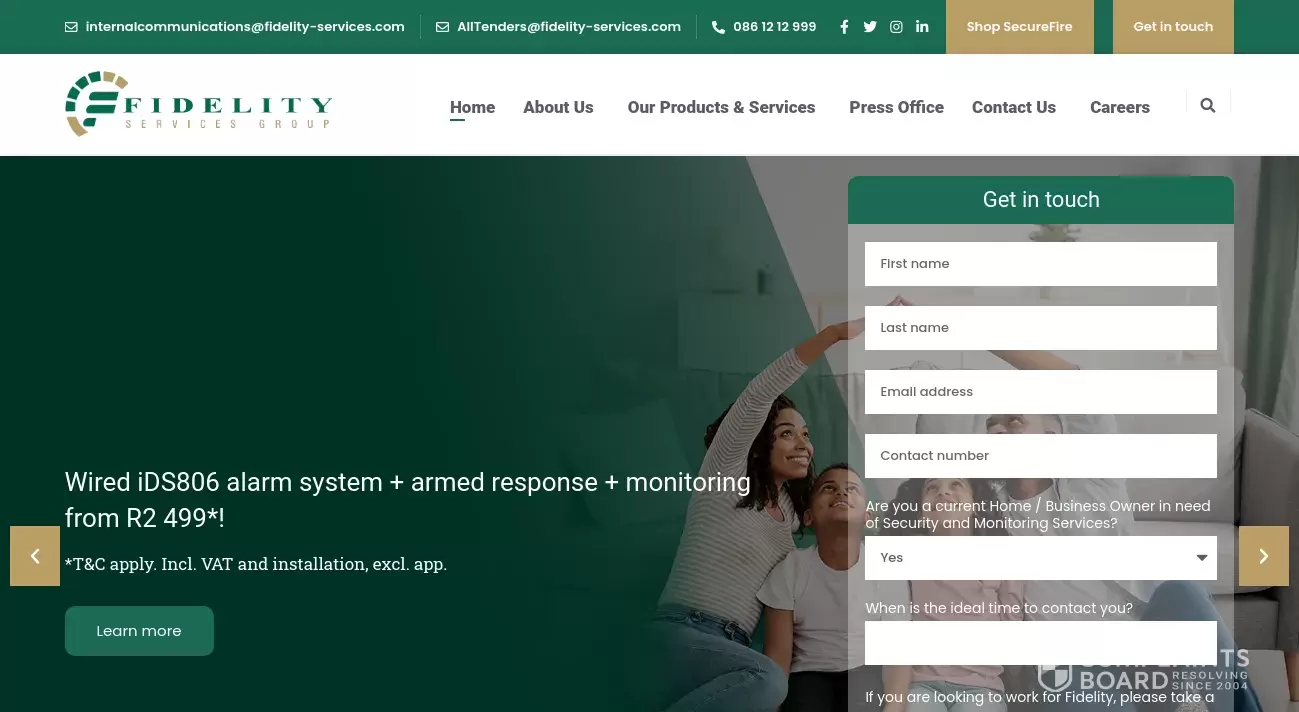Navigate to the Careers section

tap(1119, 107)
